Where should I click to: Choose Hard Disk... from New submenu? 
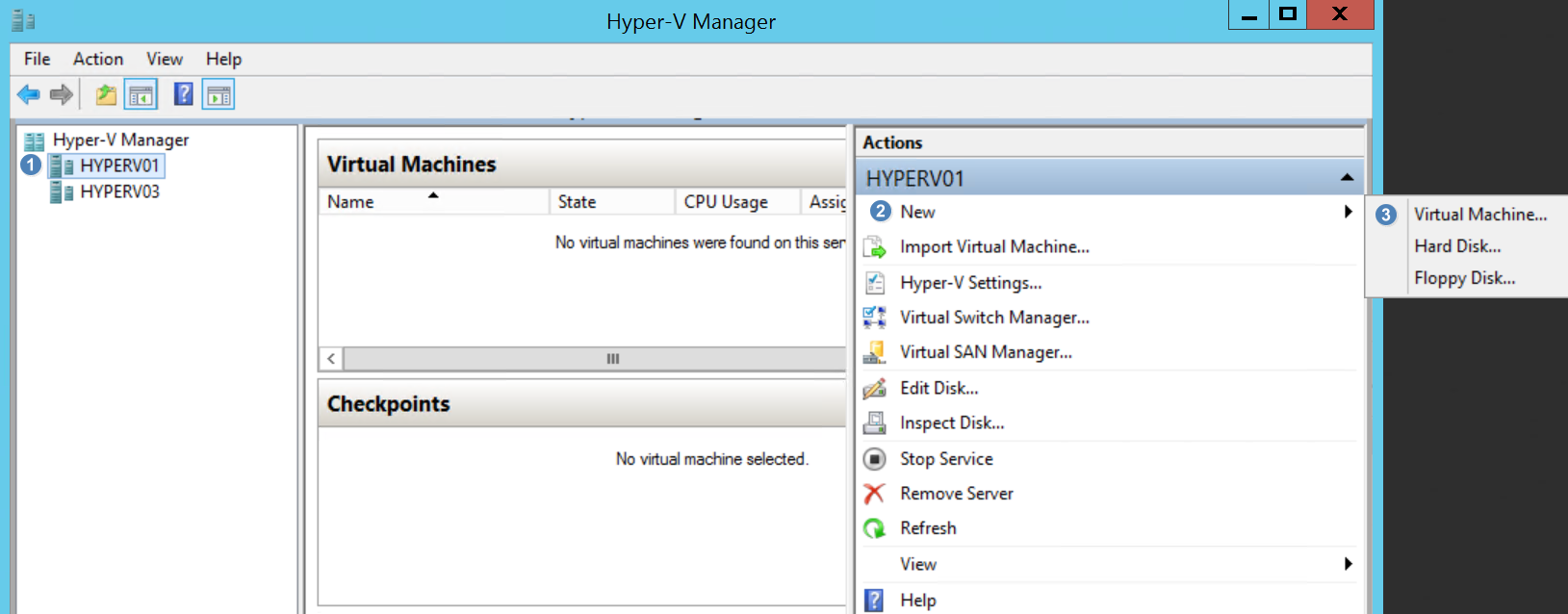(x=1457, y=246)
